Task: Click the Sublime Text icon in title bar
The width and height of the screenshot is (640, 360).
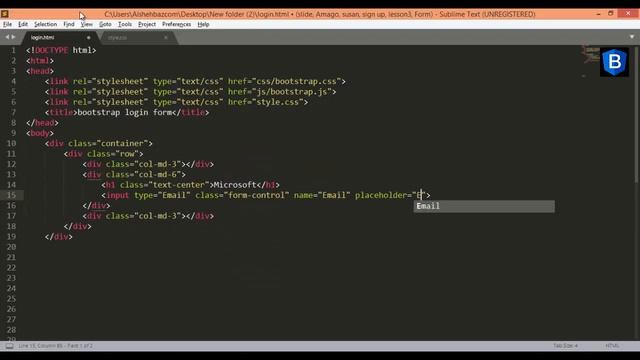Action: (5, 14)
